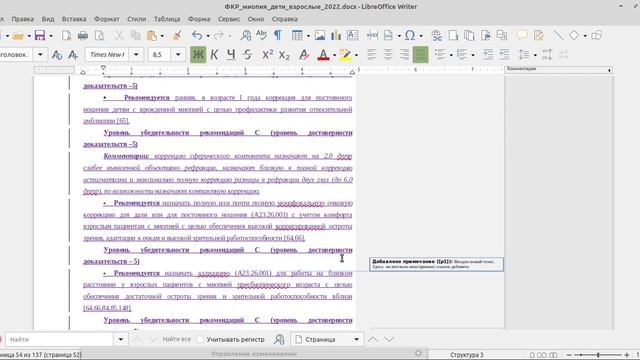The image size is (640, 360).
Task: Align the paragraph to the left
Action: 371,54
